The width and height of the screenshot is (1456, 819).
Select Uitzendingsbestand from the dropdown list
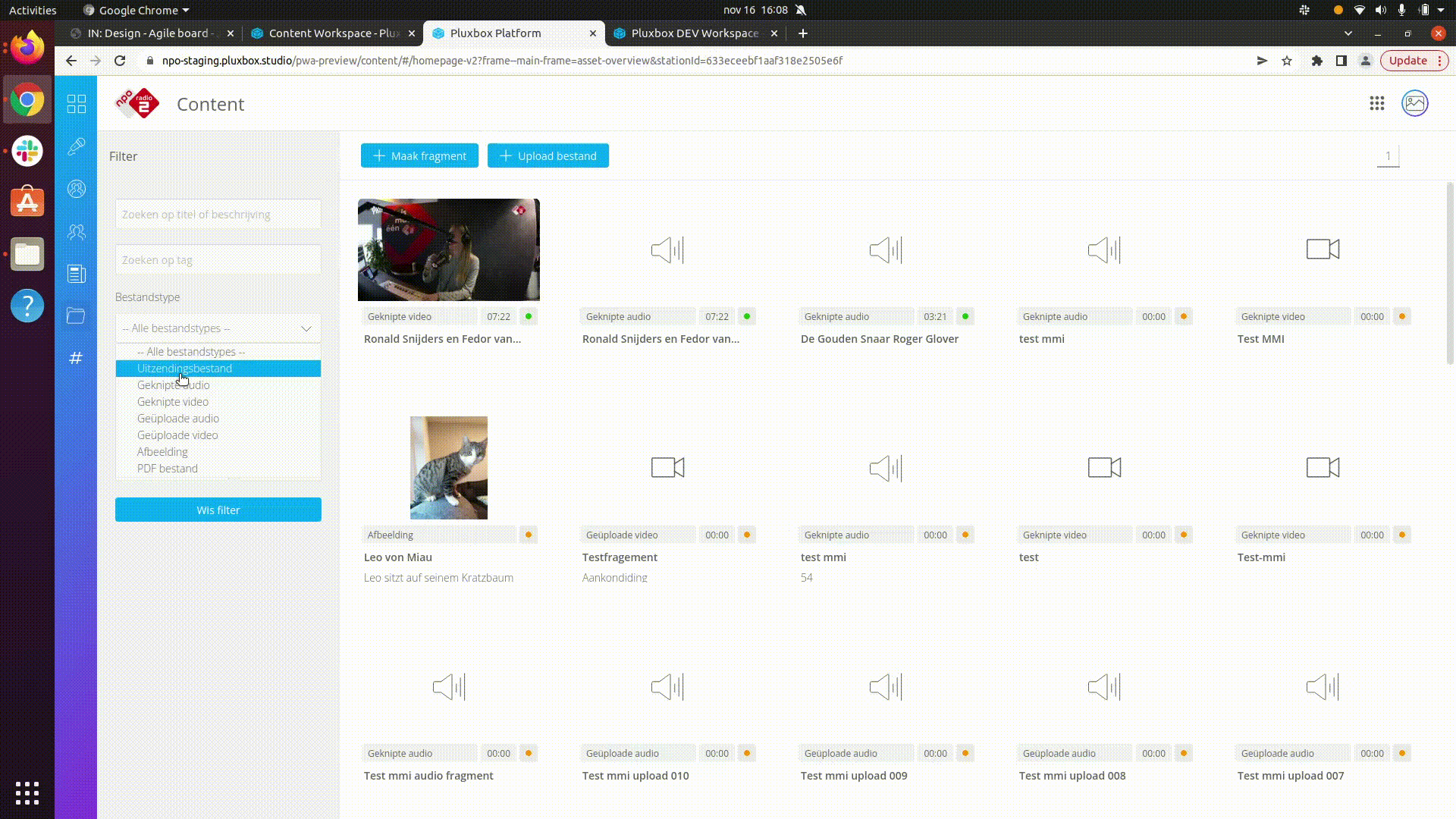(184, 369)
